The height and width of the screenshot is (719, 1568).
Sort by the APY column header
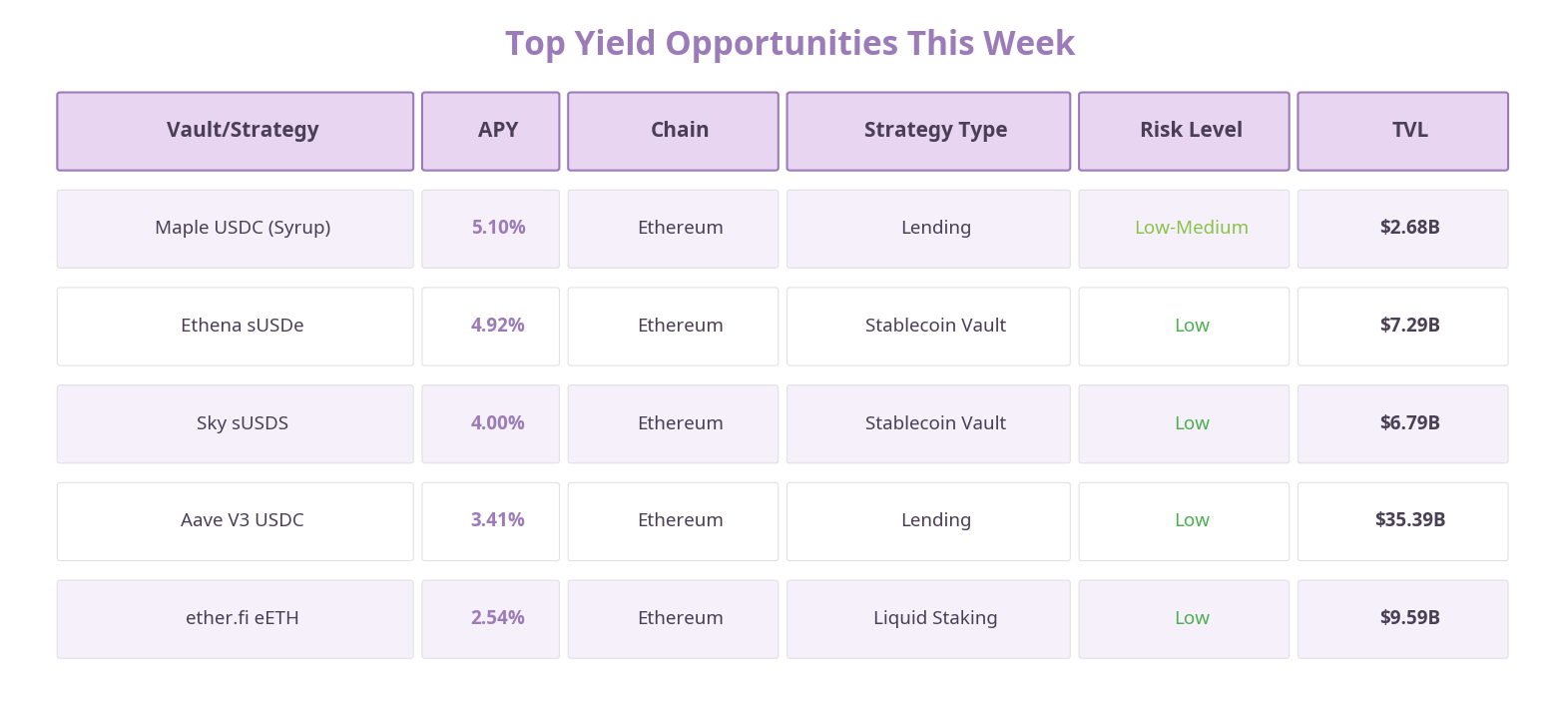[x=497, y=131]
